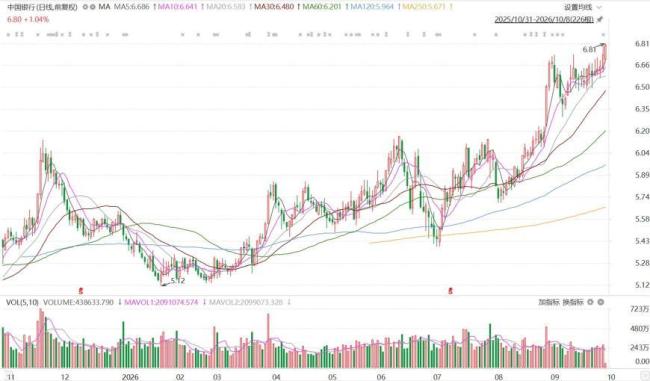The width and height of the screenshot is (650, 381).
Task: Open 设置均线 moving average settings
Action: [578, 7]
